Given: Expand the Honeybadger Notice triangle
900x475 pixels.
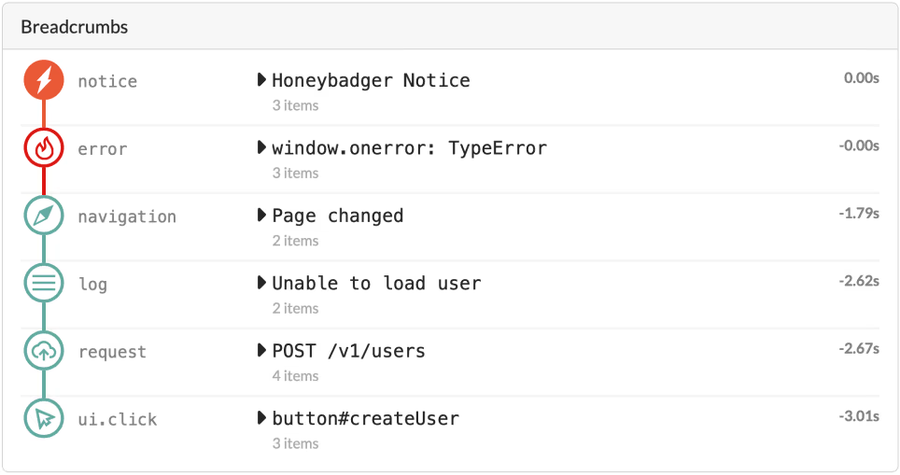Looking at the screenshot, I should [x=262, y=80].
